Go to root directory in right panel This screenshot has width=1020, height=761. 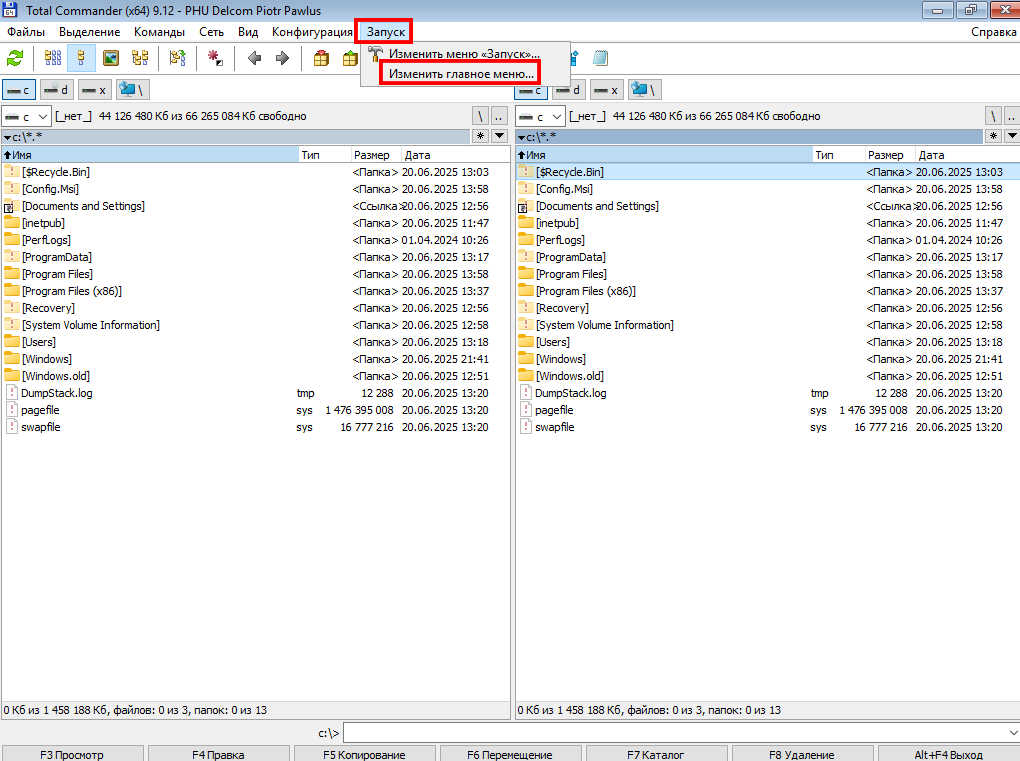coord(993,116)
